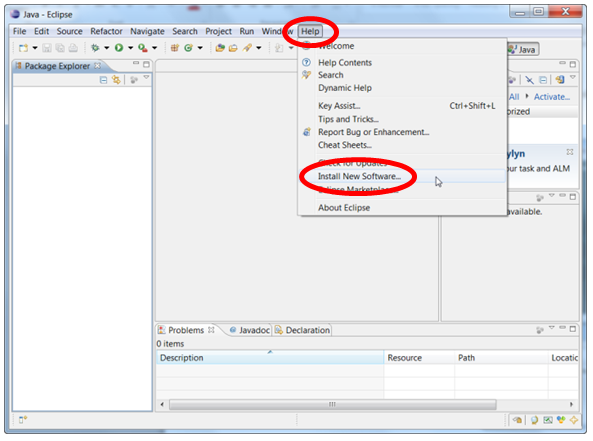This screenshot has width=593, height=441.
Task: Click the Debug bug toolbar icon
Action: (95, 48)
